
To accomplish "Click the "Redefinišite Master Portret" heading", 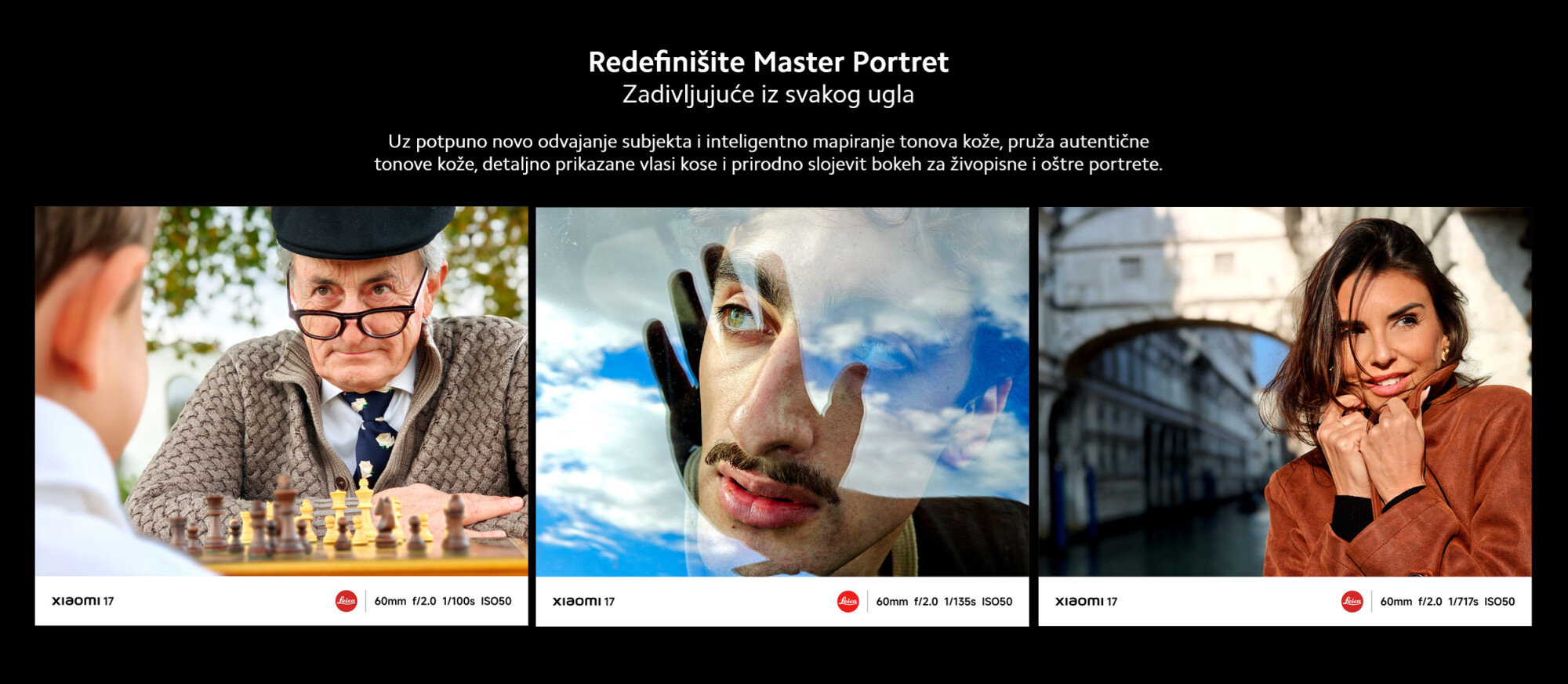I will coord(768,62).
